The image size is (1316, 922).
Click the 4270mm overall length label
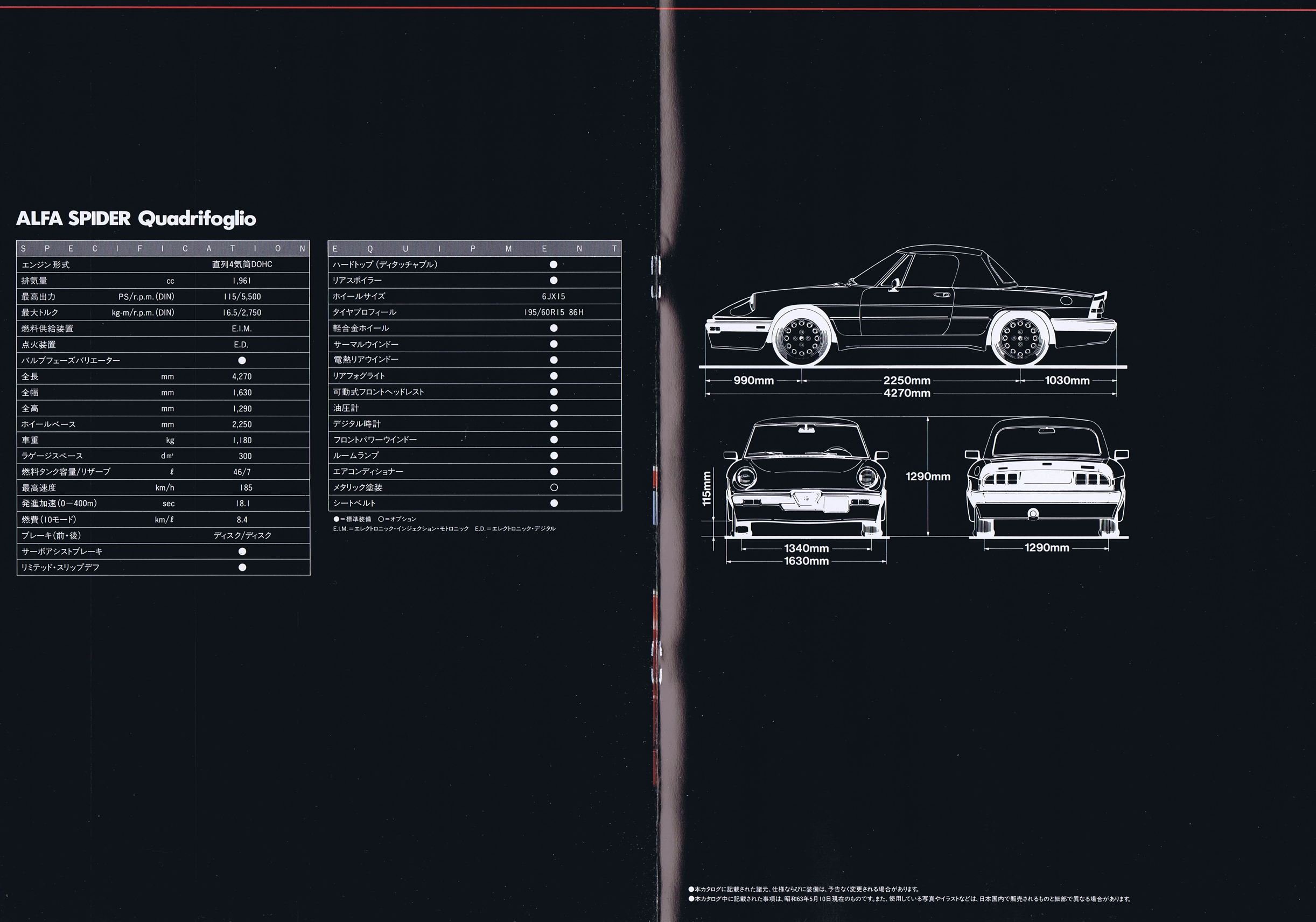click(x=907, y=393)
